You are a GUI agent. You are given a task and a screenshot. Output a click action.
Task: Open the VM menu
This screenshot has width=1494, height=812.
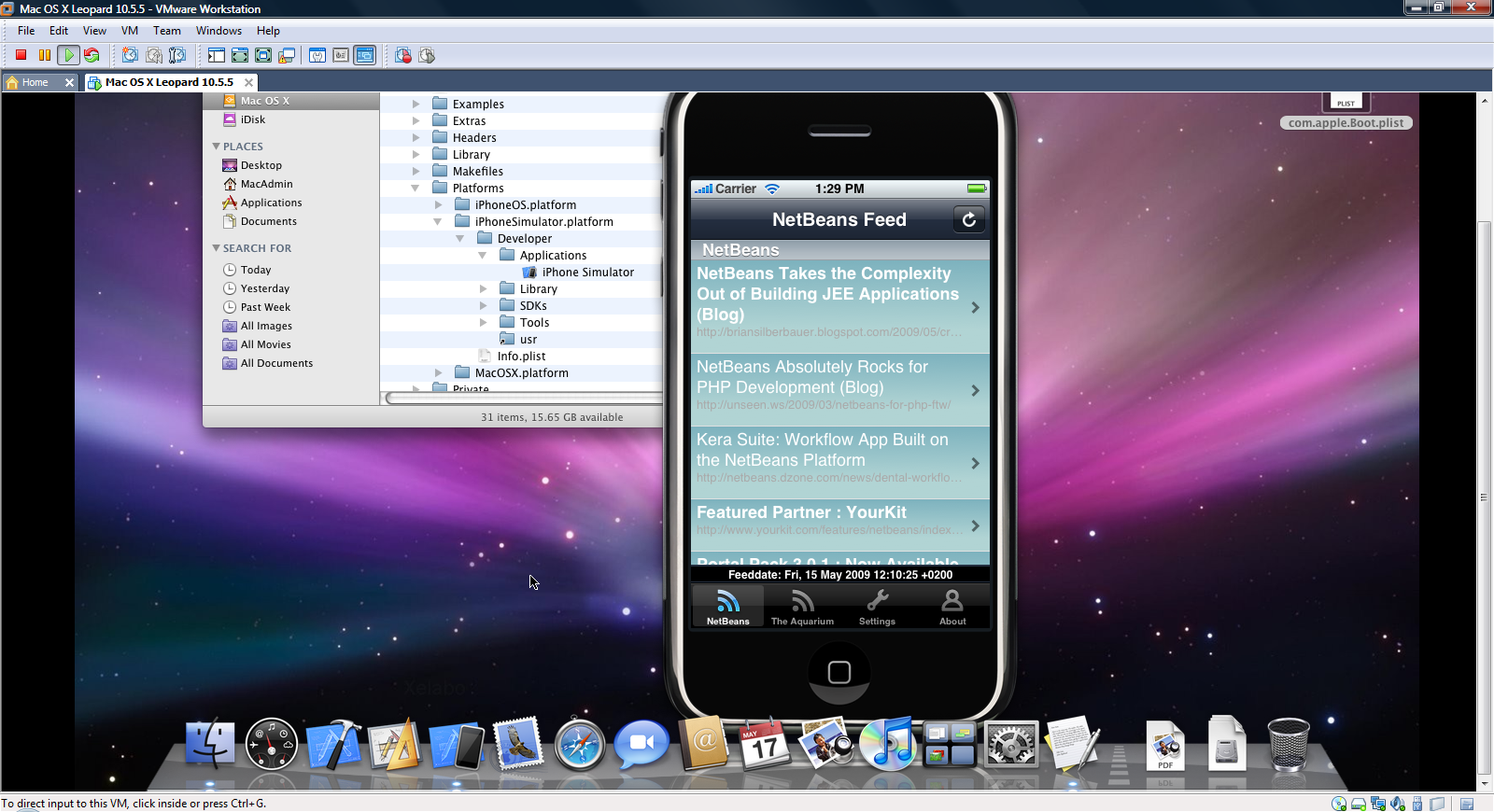130,31
